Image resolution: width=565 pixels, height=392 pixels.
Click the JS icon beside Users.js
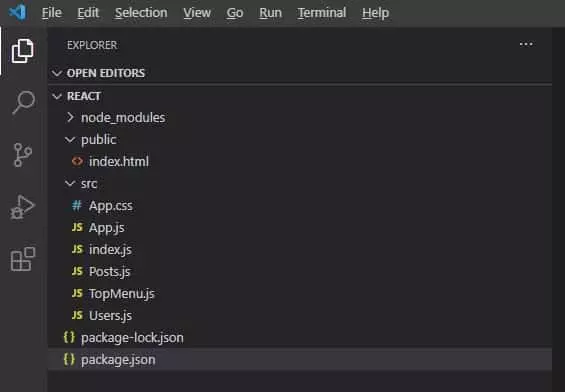tap(77, 315)
